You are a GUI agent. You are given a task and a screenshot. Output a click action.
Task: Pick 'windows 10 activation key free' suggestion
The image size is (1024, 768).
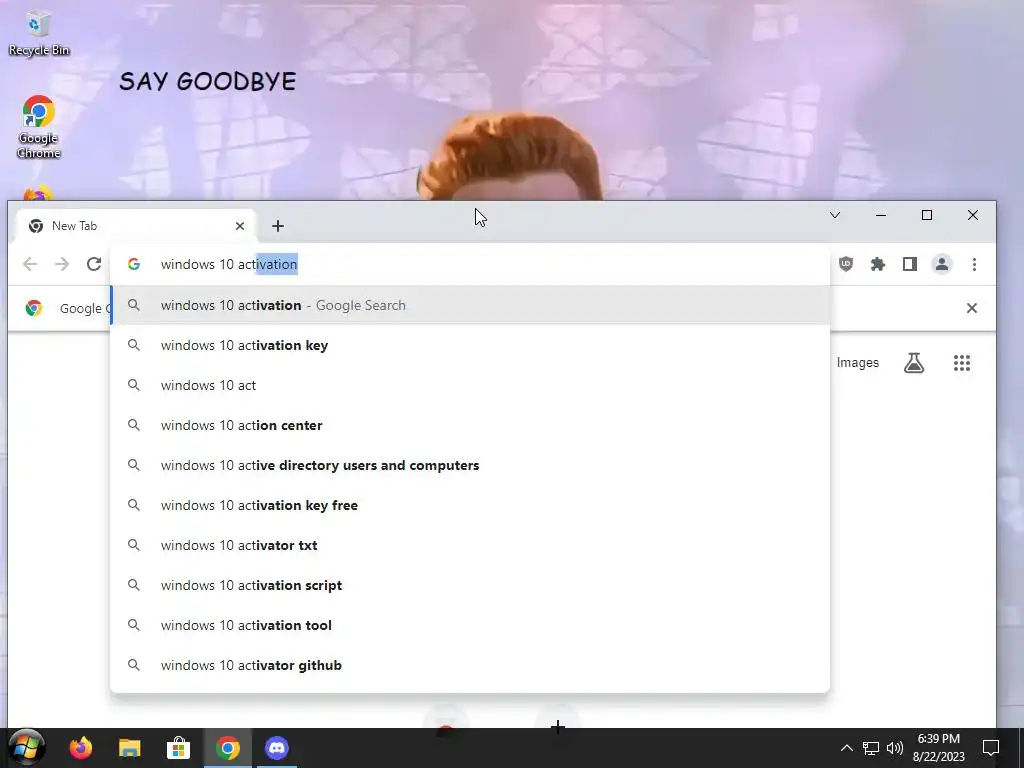pos(470,505)
